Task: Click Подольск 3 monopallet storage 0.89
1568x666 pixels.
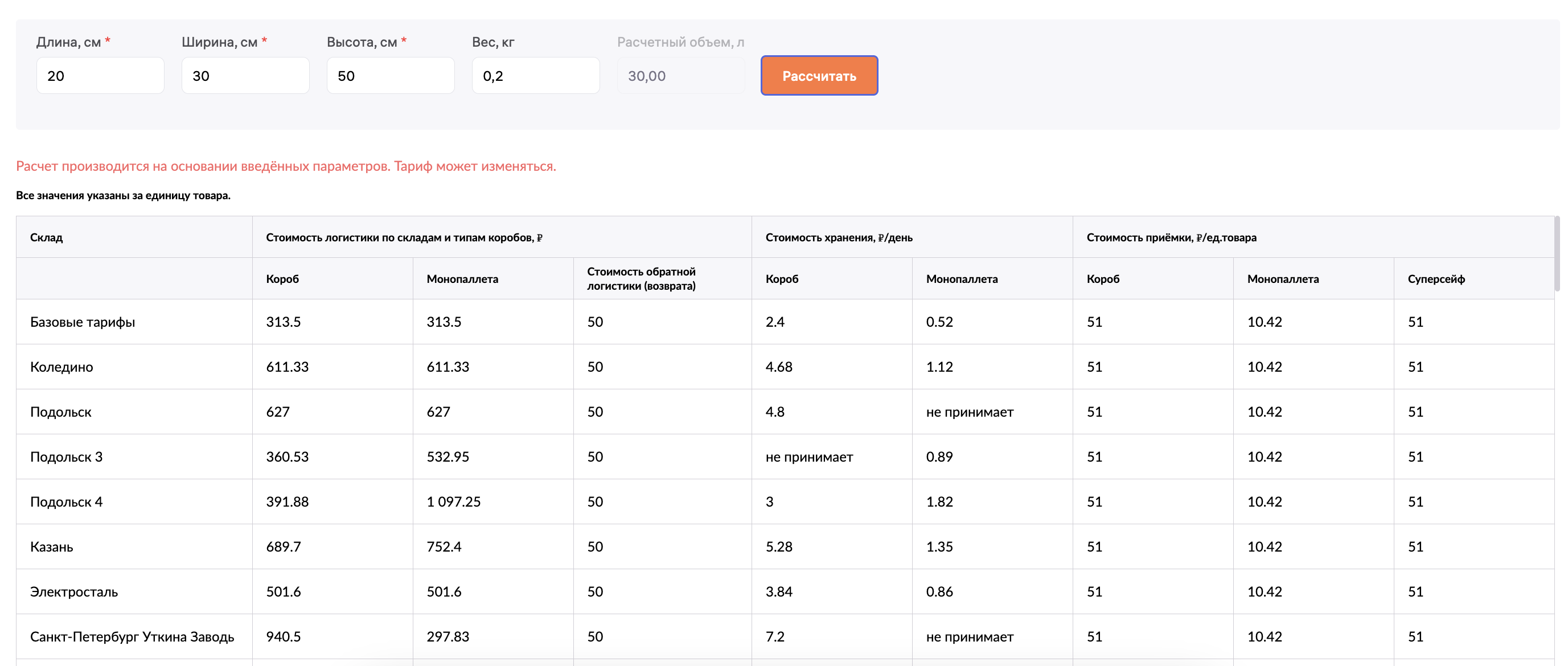Action: (x=939, y=457)
